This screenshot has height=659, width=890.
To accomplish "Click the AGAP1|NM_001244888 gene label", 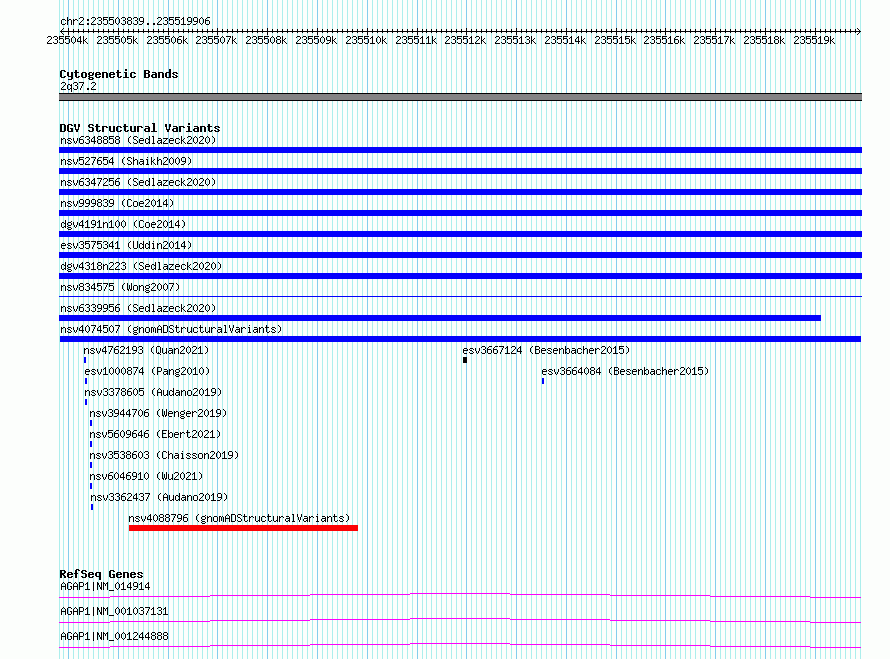I will pos(114,636).
